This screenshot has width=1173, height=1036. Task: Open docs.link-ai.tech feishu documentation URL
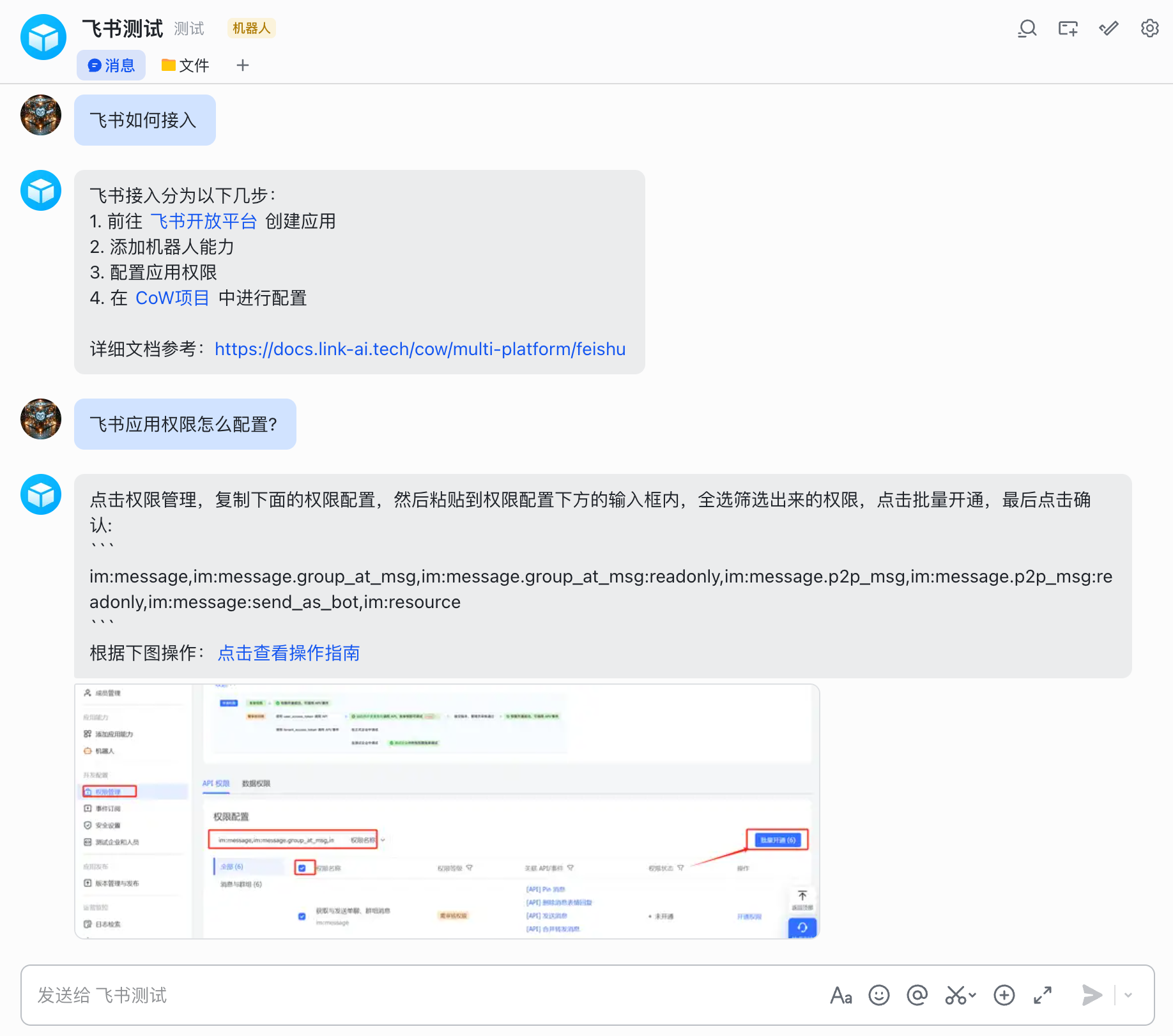point(420,349)
